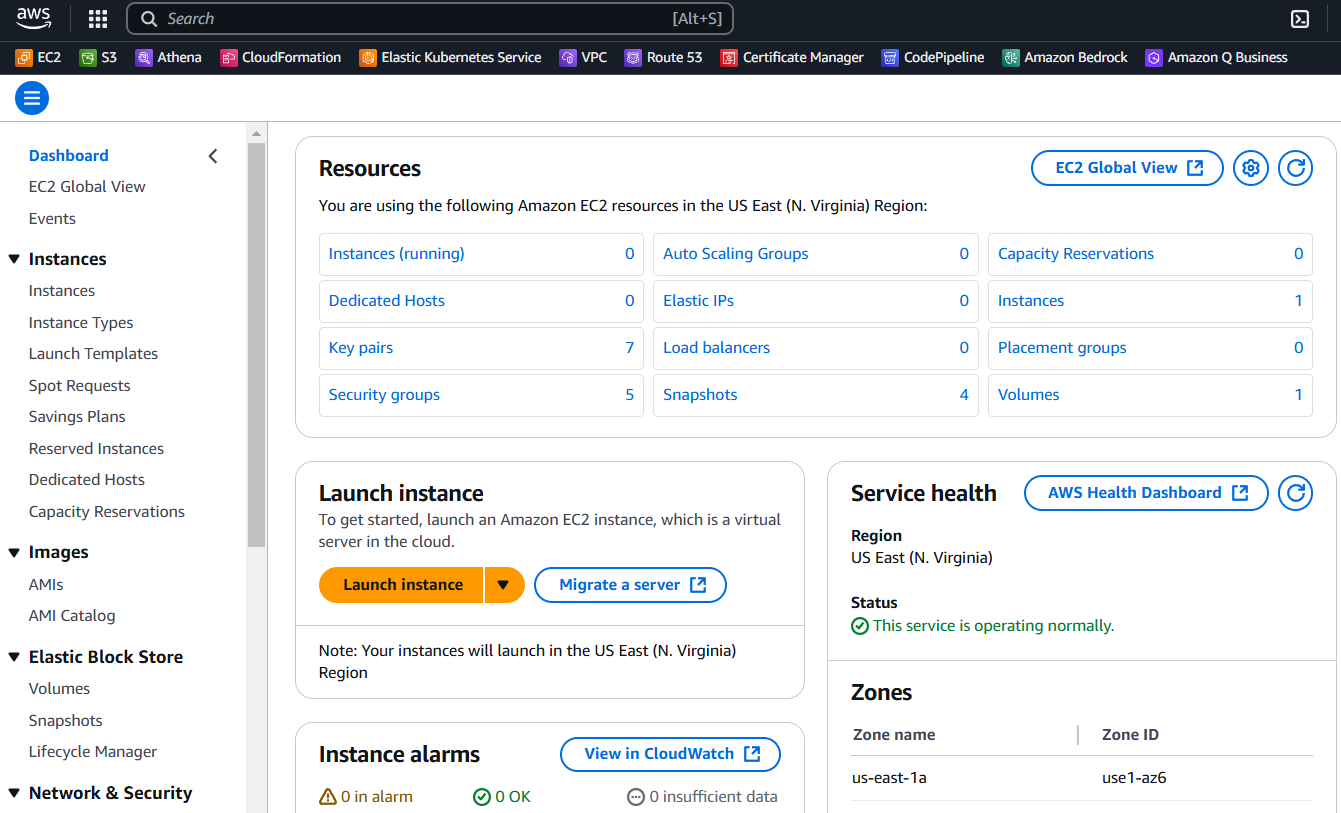1341x813 pixels.
Task: Click the Migrate a server button
Action: [630, 585]
